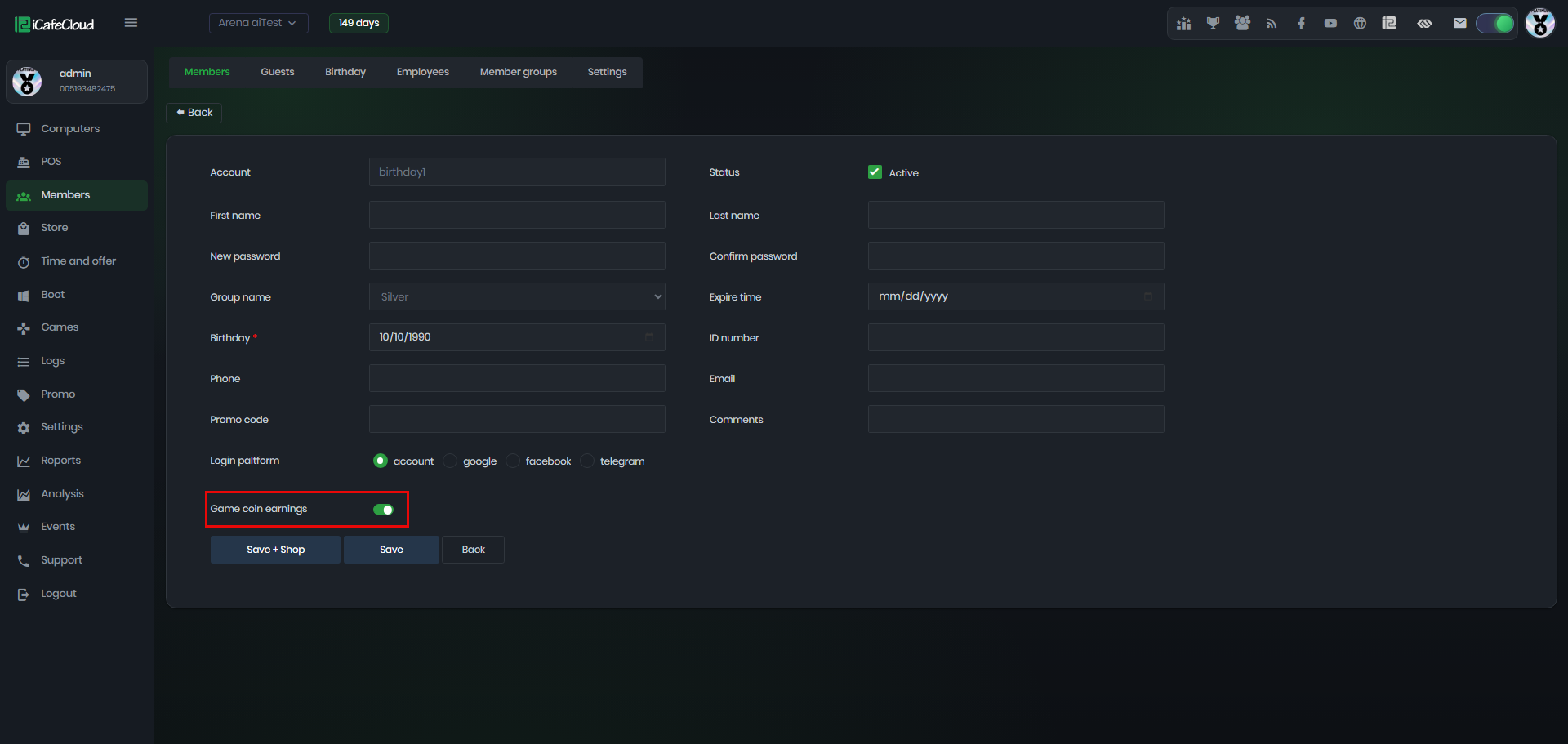This screenshot has width=1568, height=744.
Task: Open Games in the sidebar
Action: 77,327
